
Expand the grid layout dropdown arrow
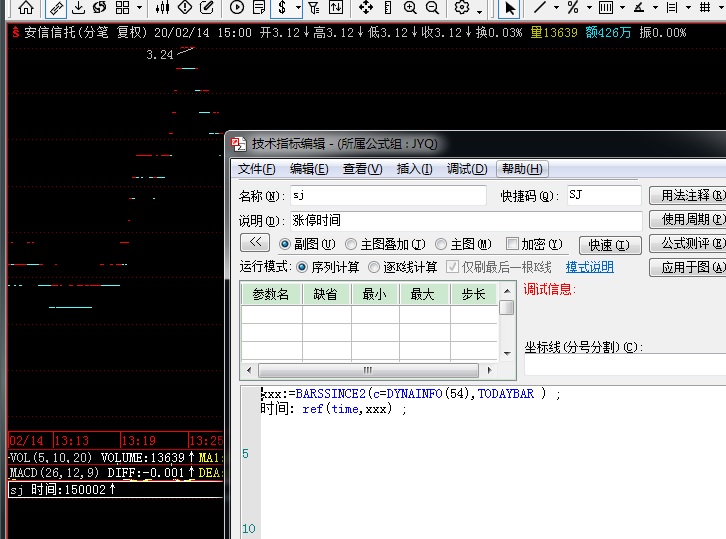coord(139,8)
